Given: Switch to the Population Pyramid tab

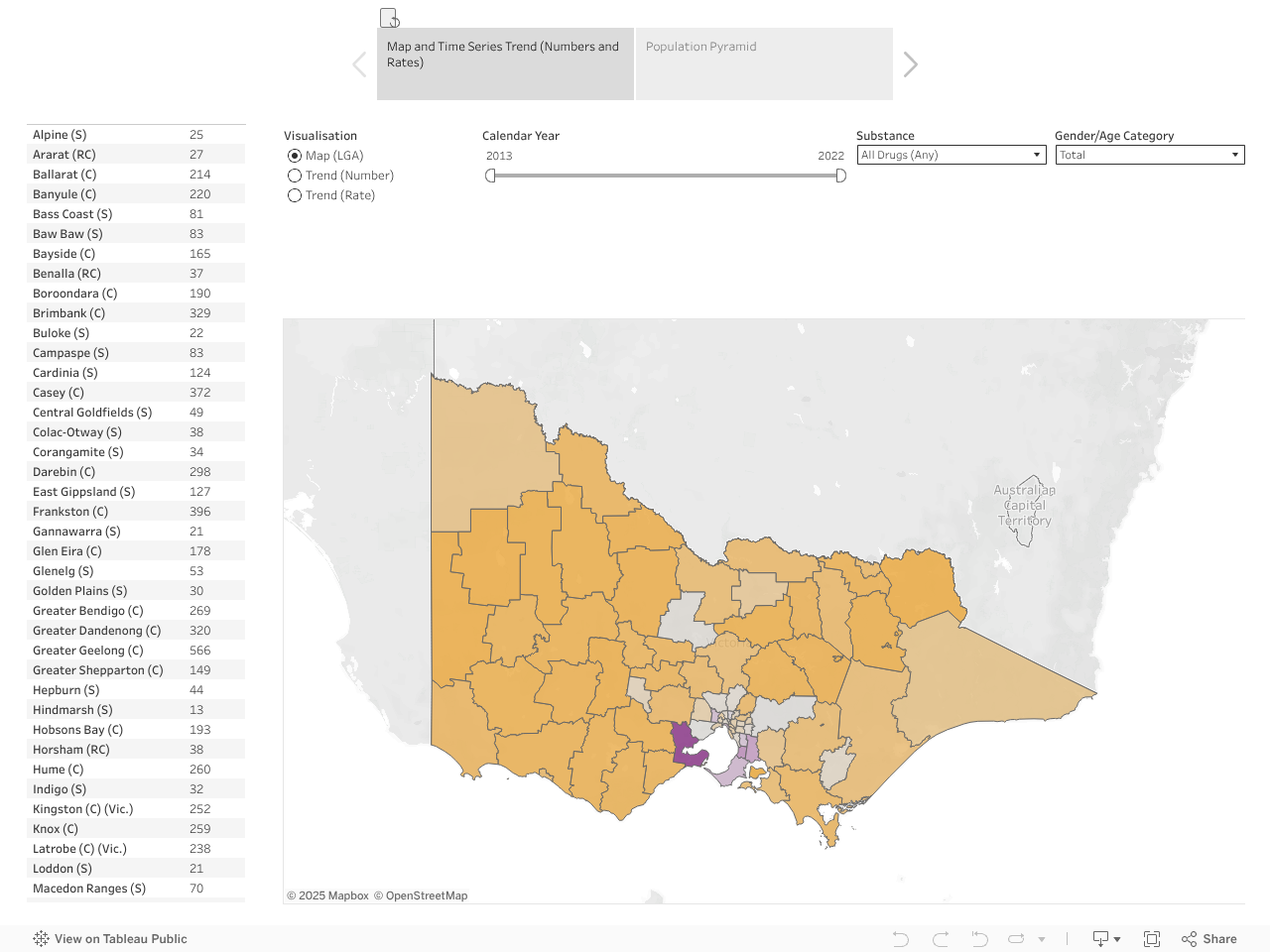Looking at the screenshot, I should 763,63.
